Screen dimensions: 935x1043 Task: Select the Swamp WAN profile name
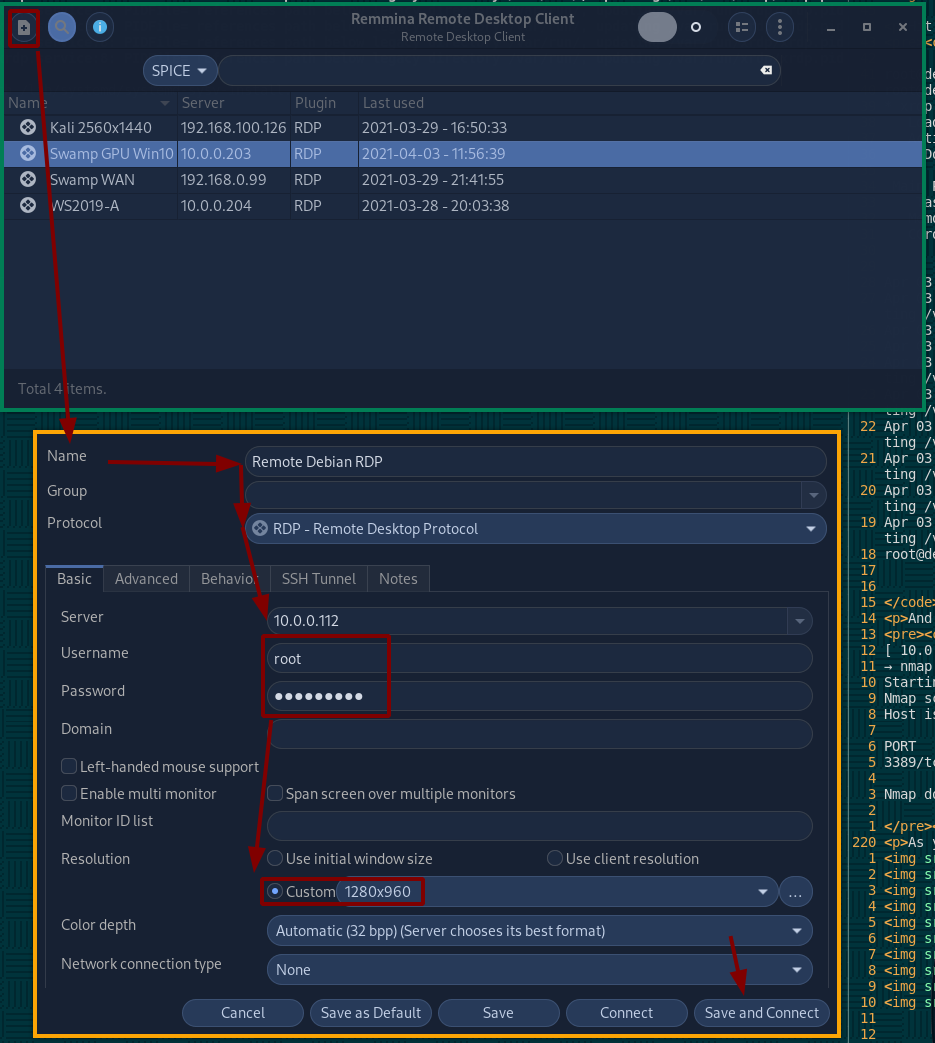coord(92,180)
